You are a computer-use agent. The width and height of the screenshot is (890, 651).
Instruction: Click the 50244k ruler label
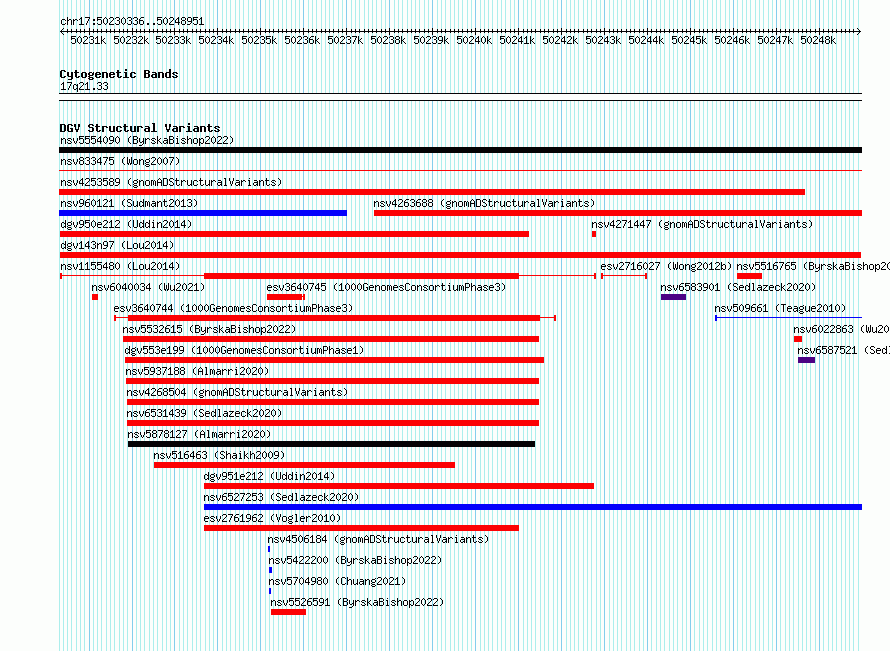click(x=646, y=40)
